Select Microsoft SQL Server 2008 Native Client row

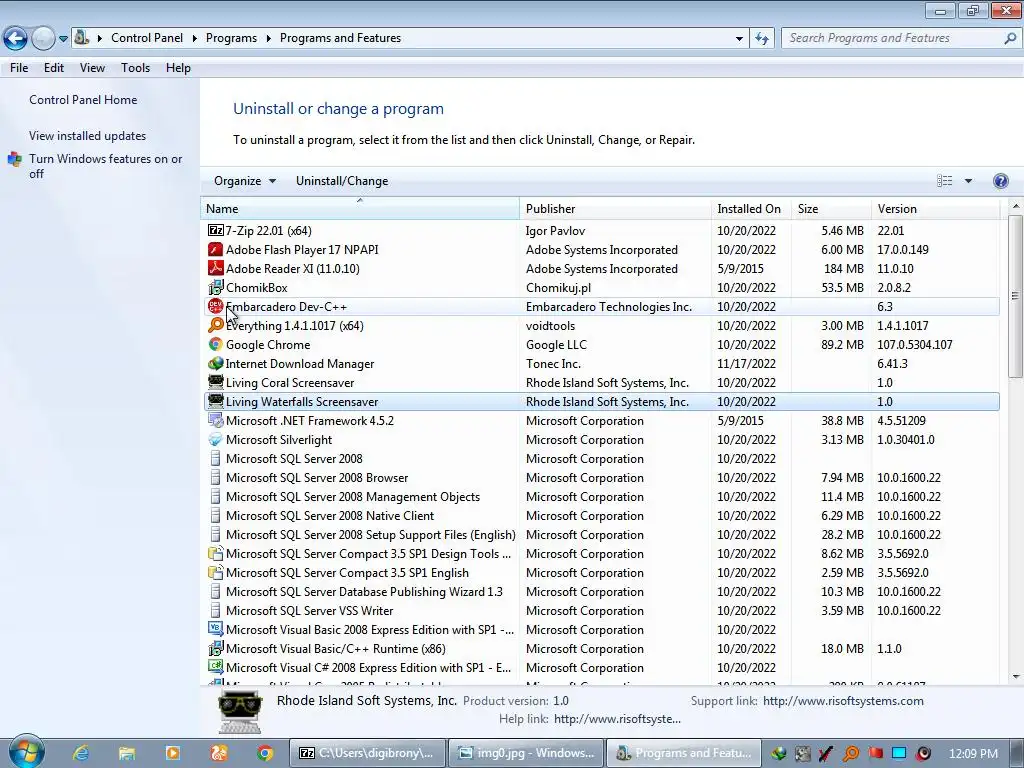pos(601,516)
